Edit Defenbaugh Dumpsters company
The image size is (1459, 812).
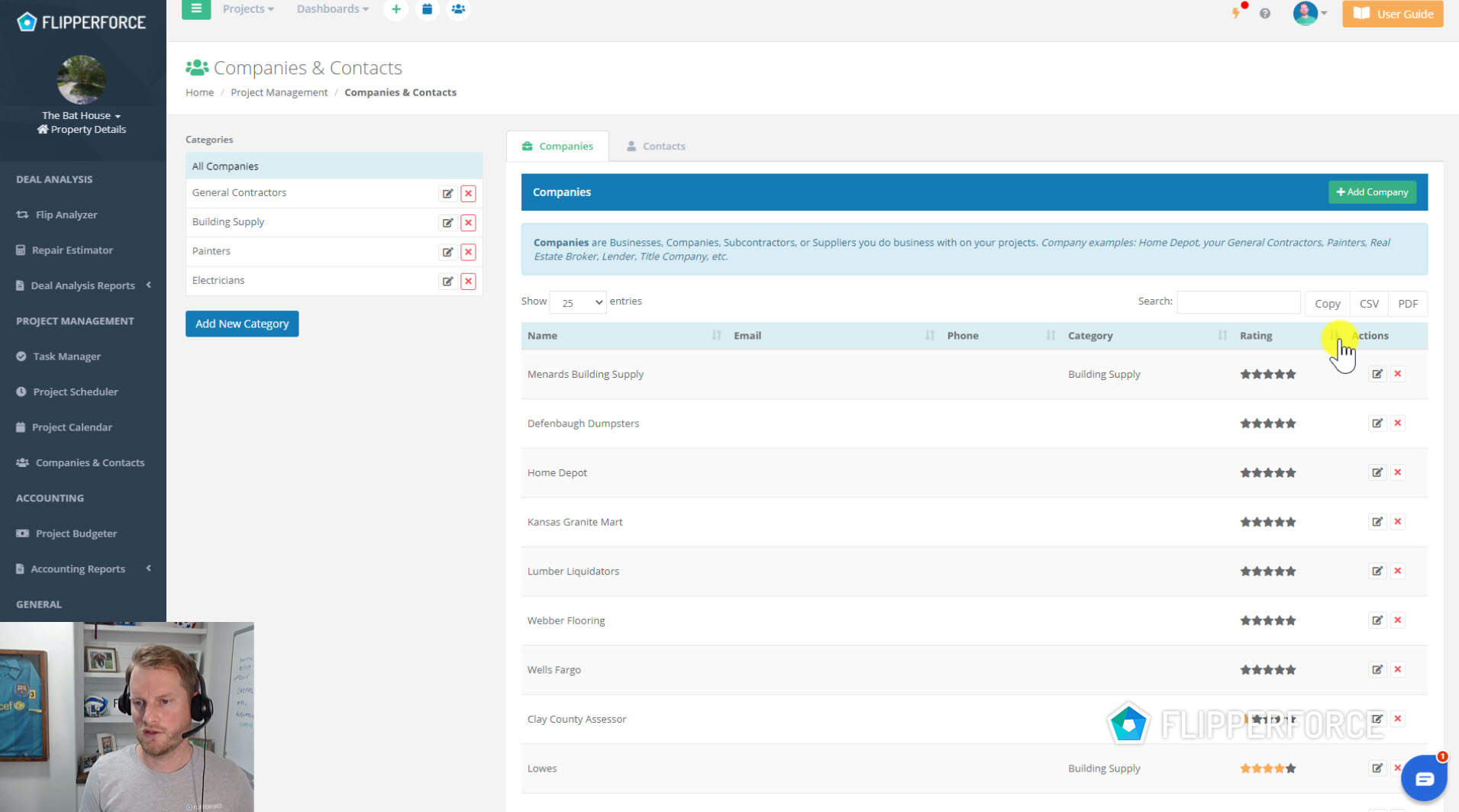click(1377, 424)
